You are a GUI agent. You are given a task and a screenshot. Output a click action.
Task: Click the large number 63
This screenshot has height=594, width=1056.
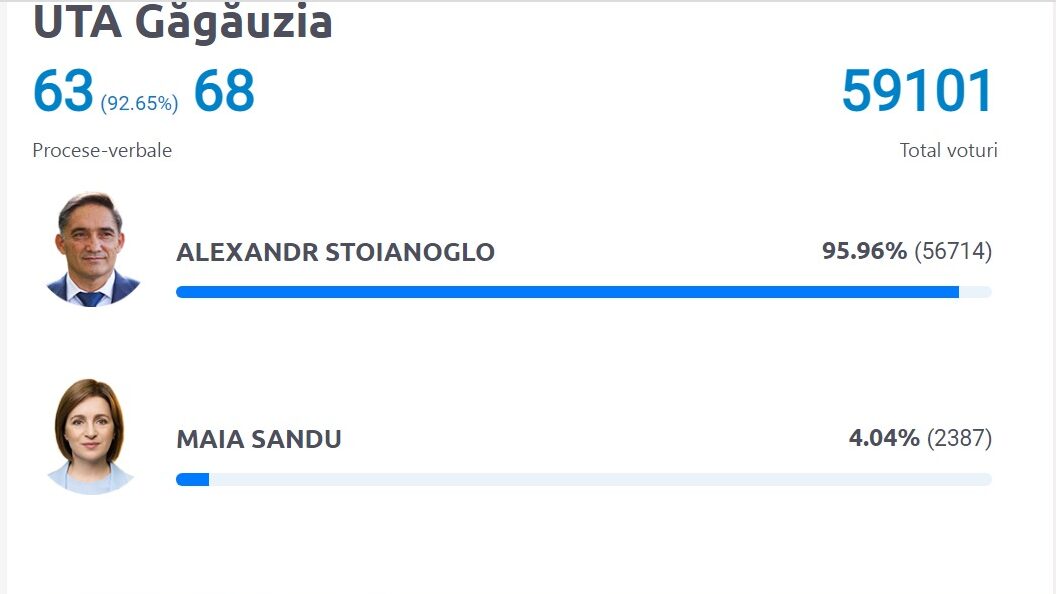pyautogui.click(x=63, y=92)
